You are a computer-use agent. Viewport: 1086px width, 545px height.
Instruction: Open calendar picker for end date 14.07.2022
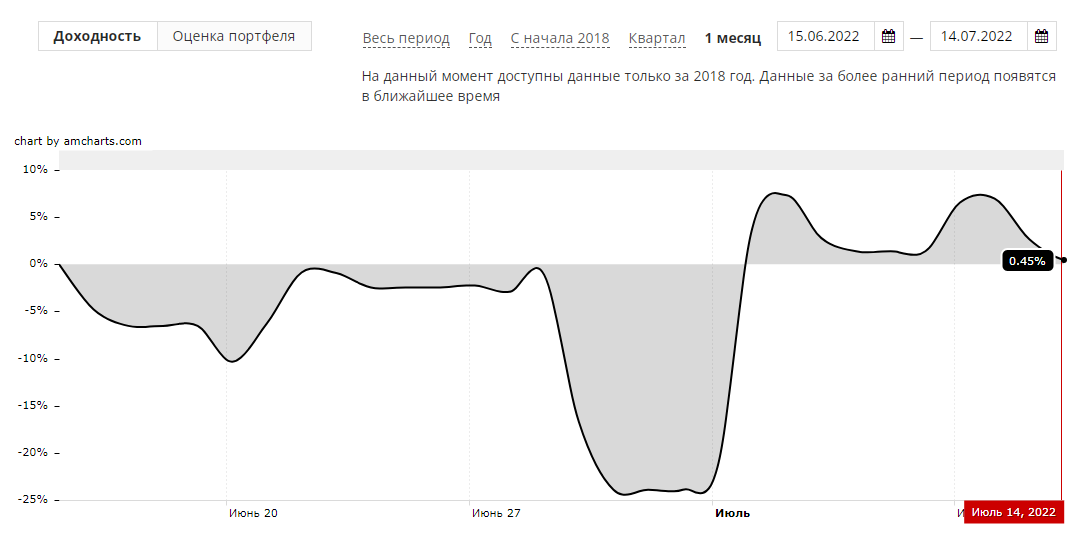[x=1041, y=37]
